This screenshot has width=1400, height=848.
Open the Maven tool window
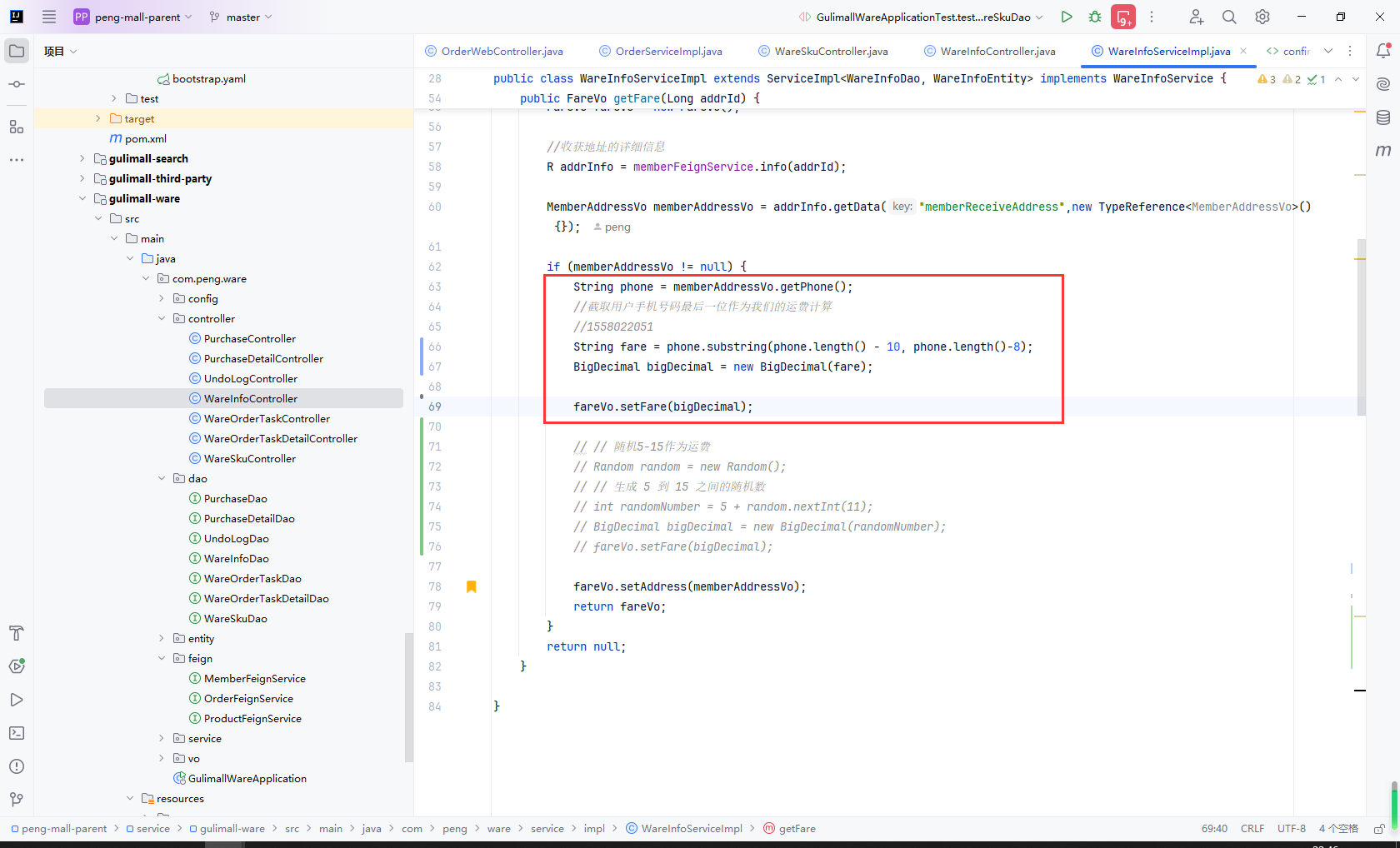(1383, 151)
